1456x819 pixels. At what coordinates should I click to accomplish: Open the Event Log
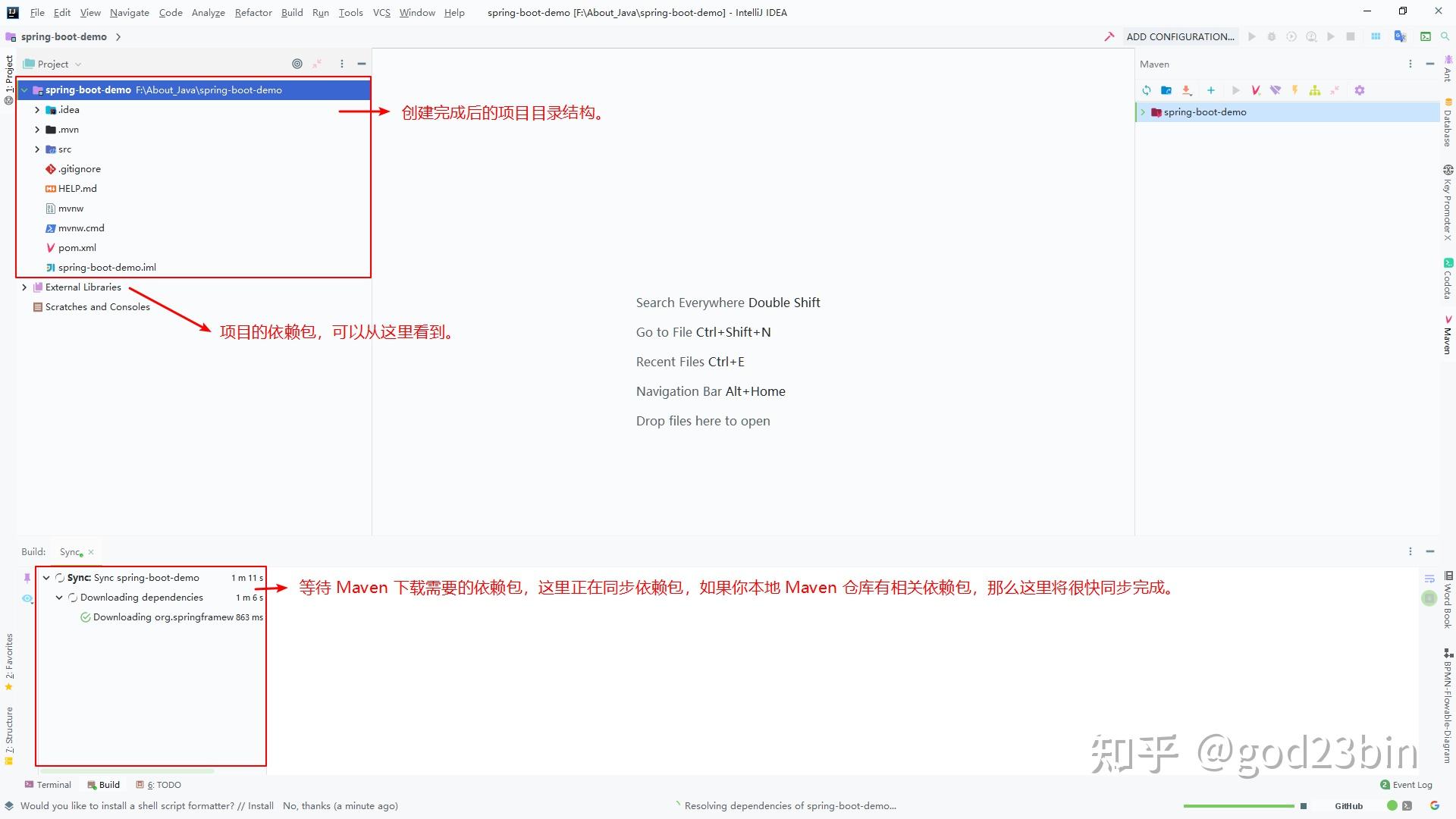coord(1407,785)
